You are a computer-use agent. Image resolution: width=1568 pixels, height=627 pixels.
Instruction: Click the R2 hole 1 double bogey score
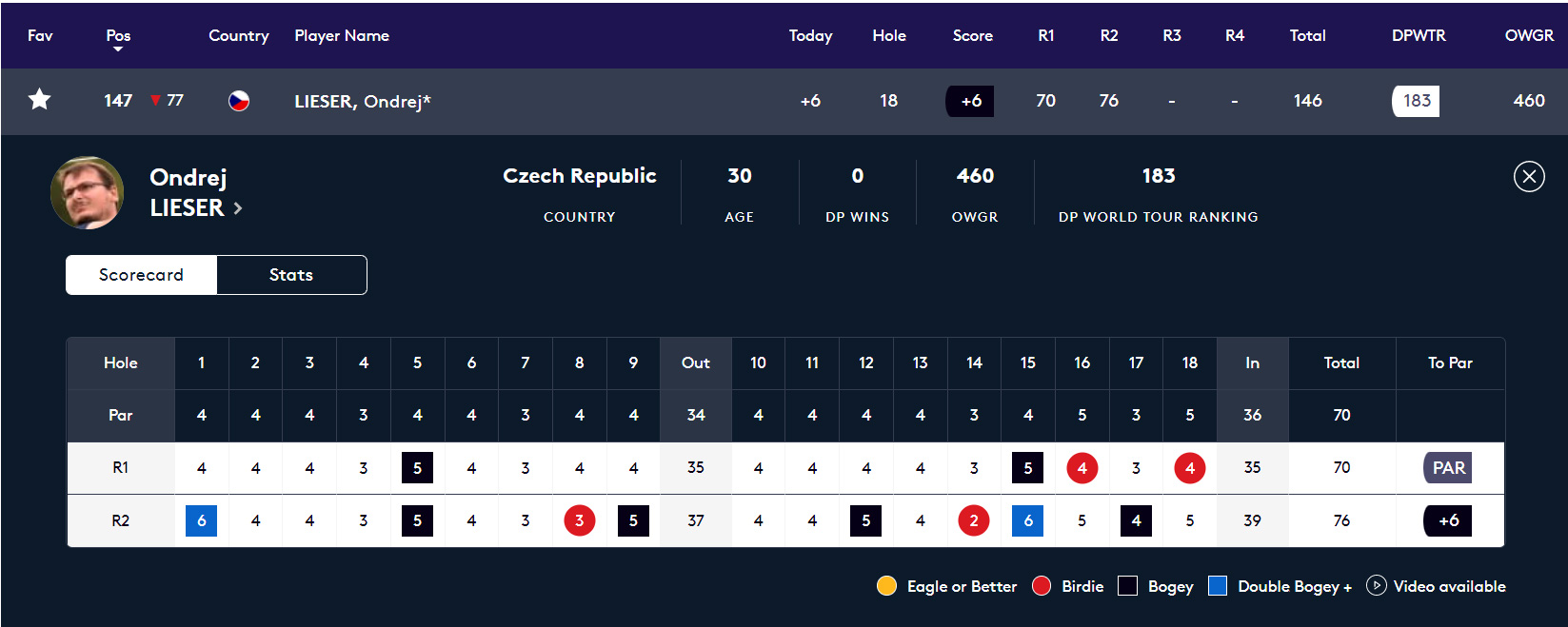tap(201, 520)
